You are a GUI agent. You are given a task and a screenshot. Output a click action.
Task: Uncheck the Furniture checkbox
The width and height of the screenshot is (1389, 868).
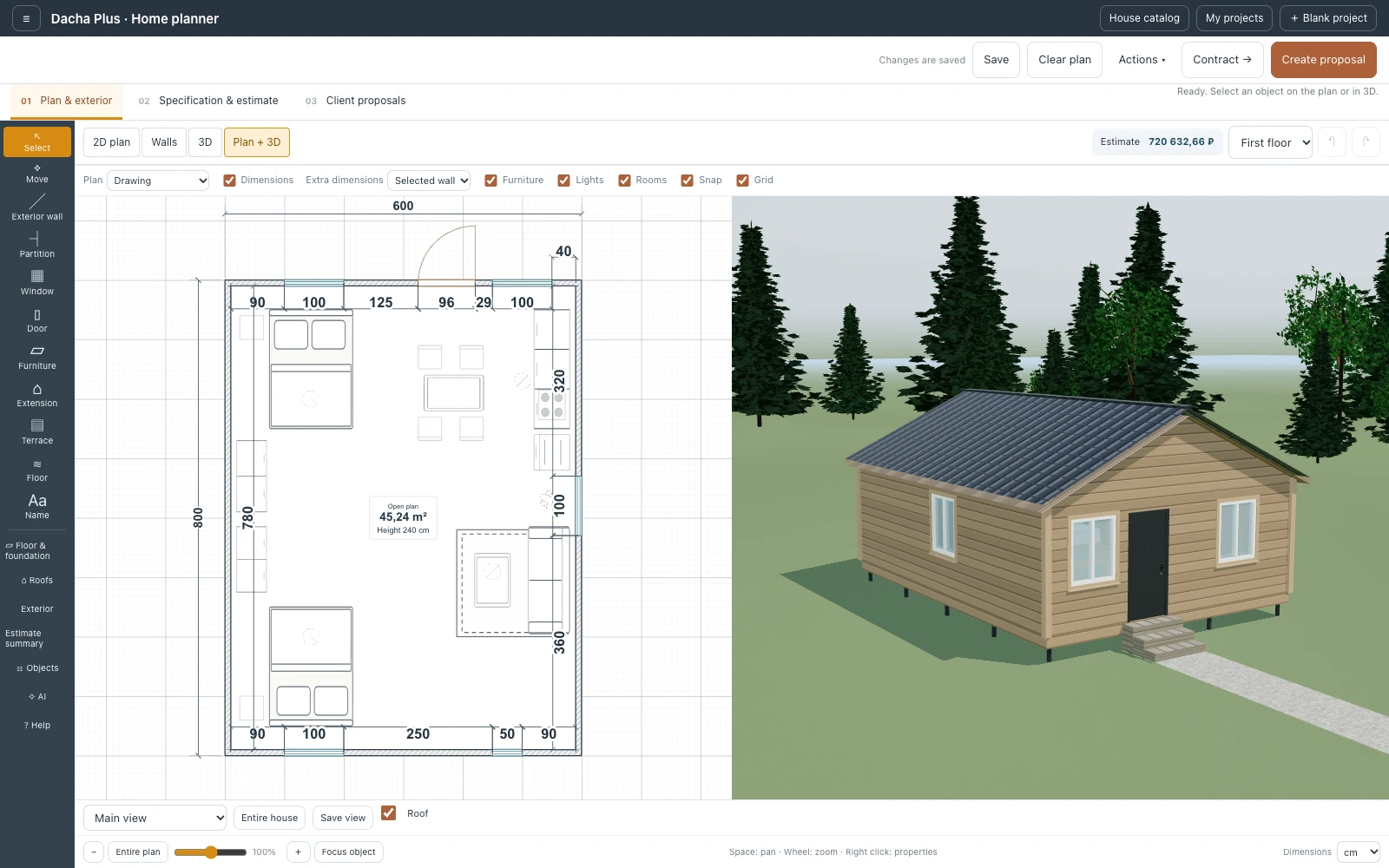[x=491, y=181]
